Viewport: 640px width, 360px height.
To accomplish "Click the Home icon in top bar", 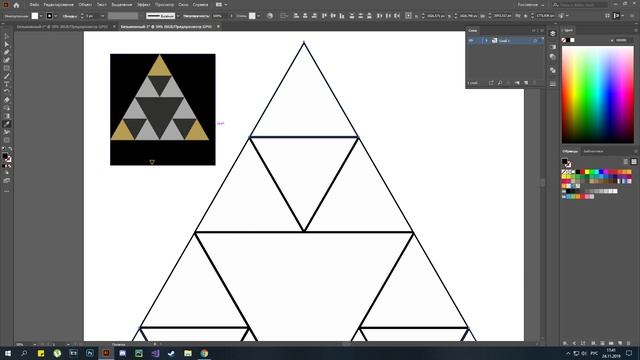I will tap(16, 5).
